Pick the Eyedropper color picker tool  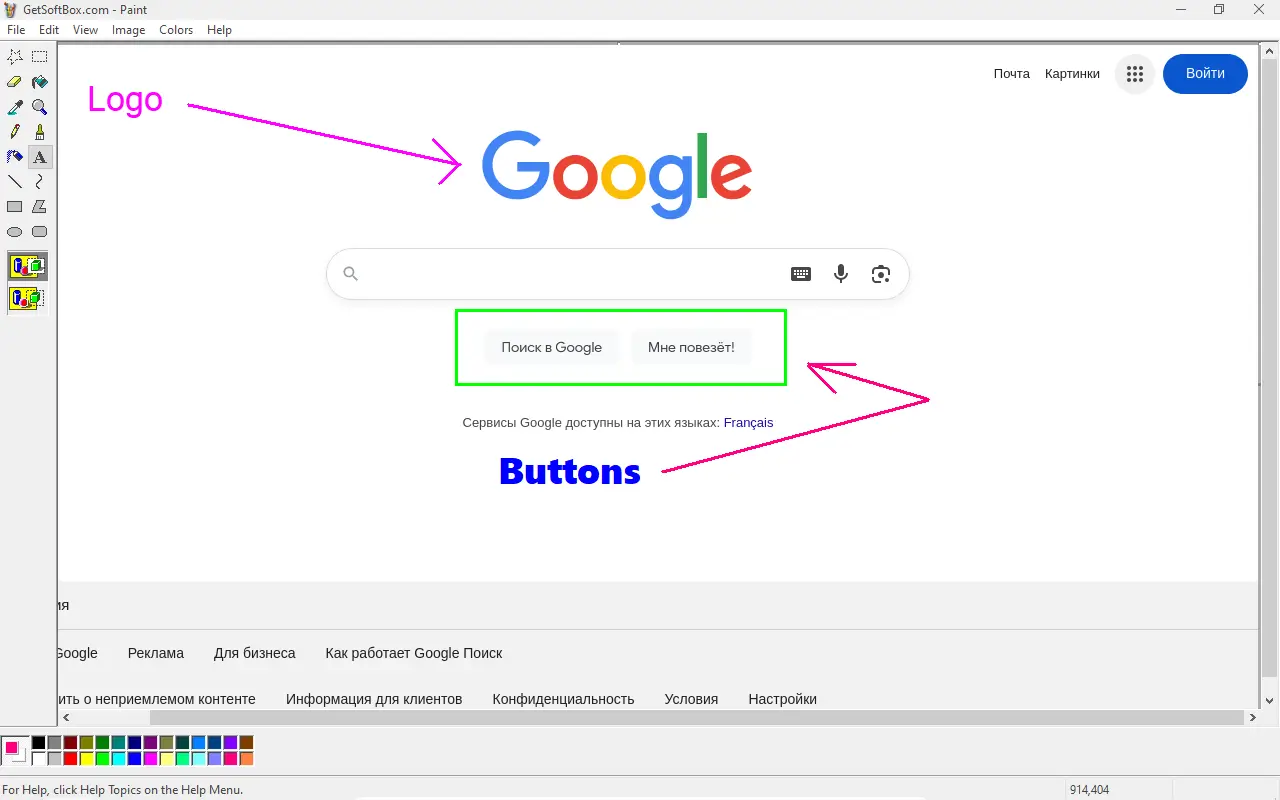(x=15, y=107)
